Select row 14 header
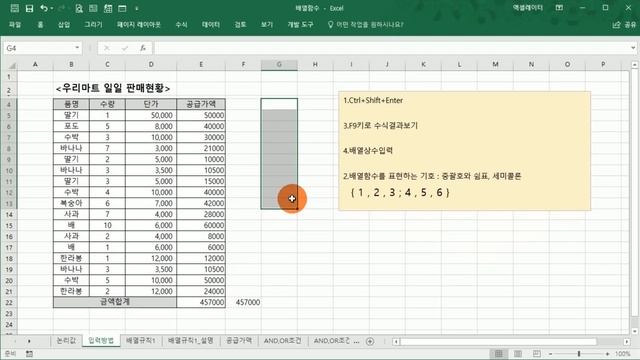The height and width of the screenshot is (360, 640). pos(9,214)
